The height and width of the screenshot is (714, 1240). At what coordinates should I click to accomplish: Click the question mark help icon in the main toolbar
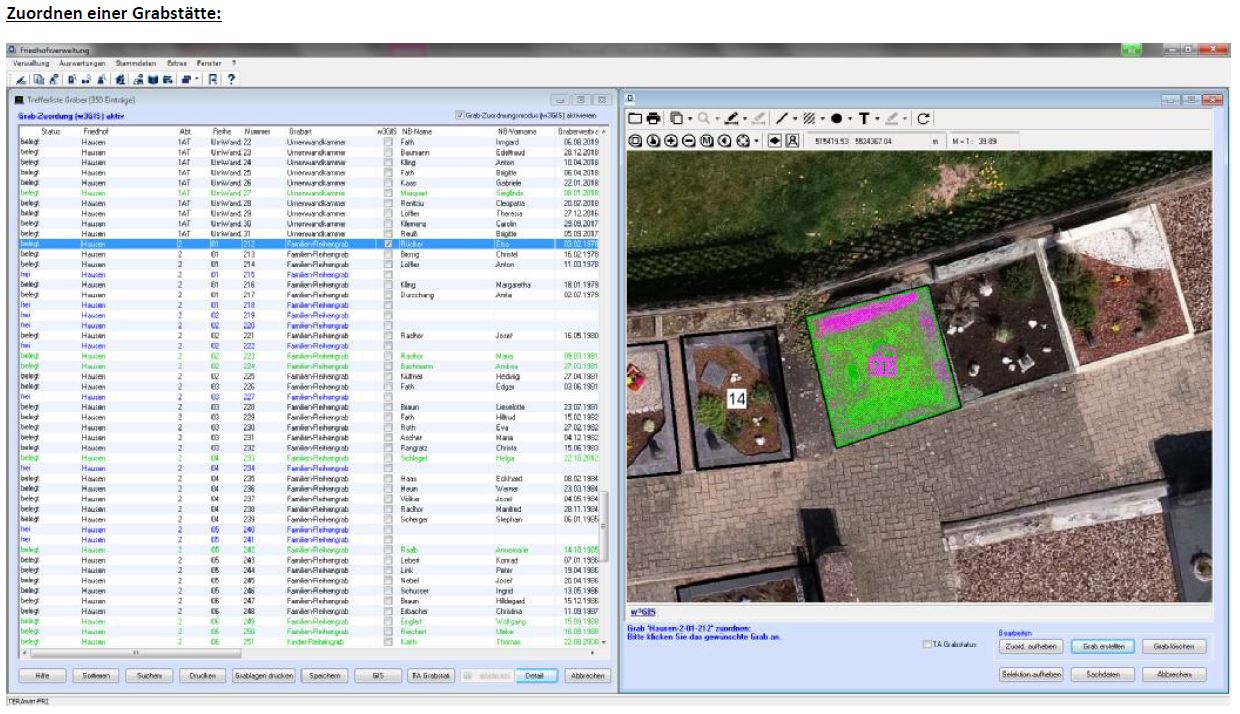[231, 78]
